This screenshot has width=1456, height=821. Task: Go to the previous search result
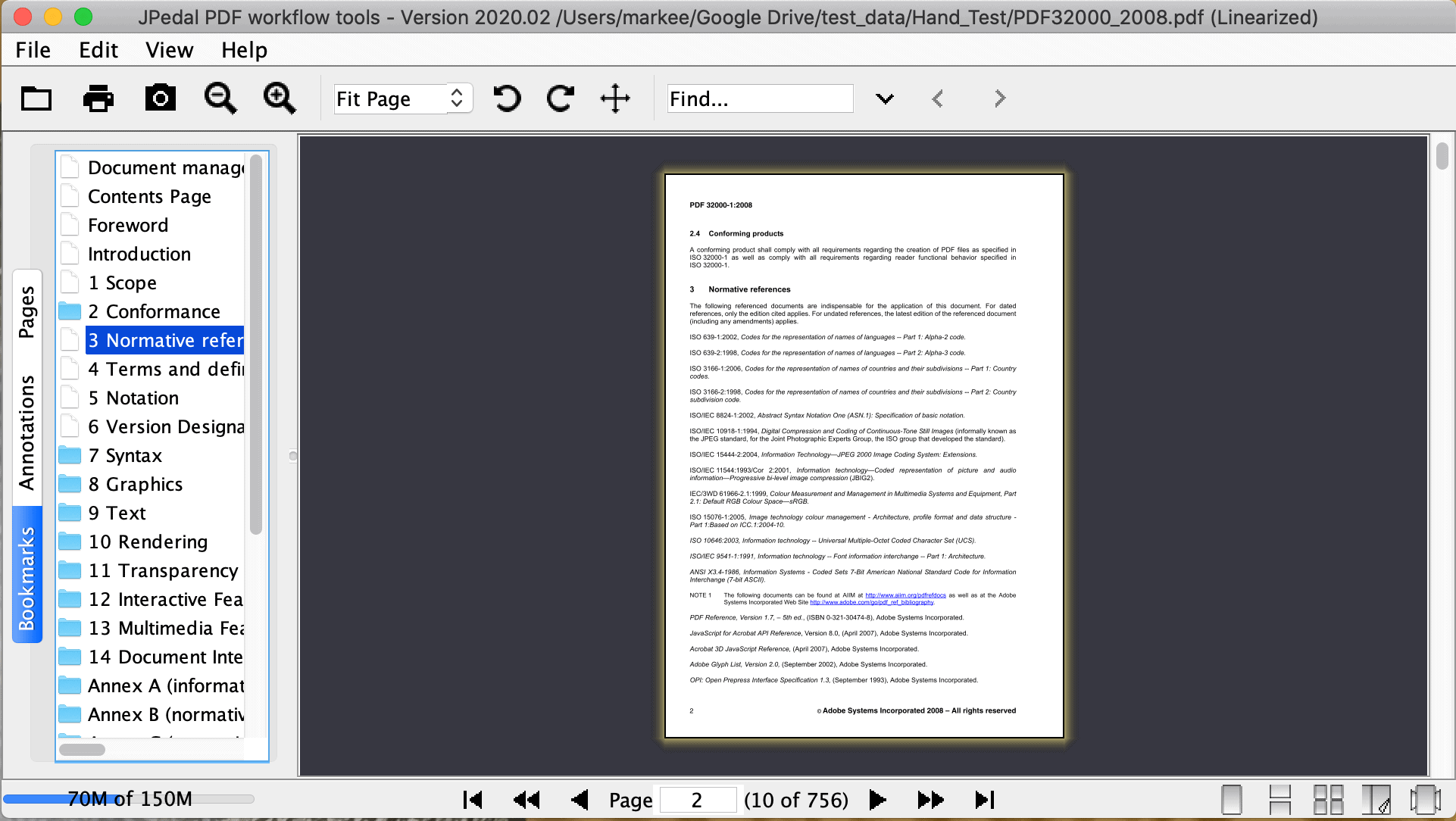[938, 98]
